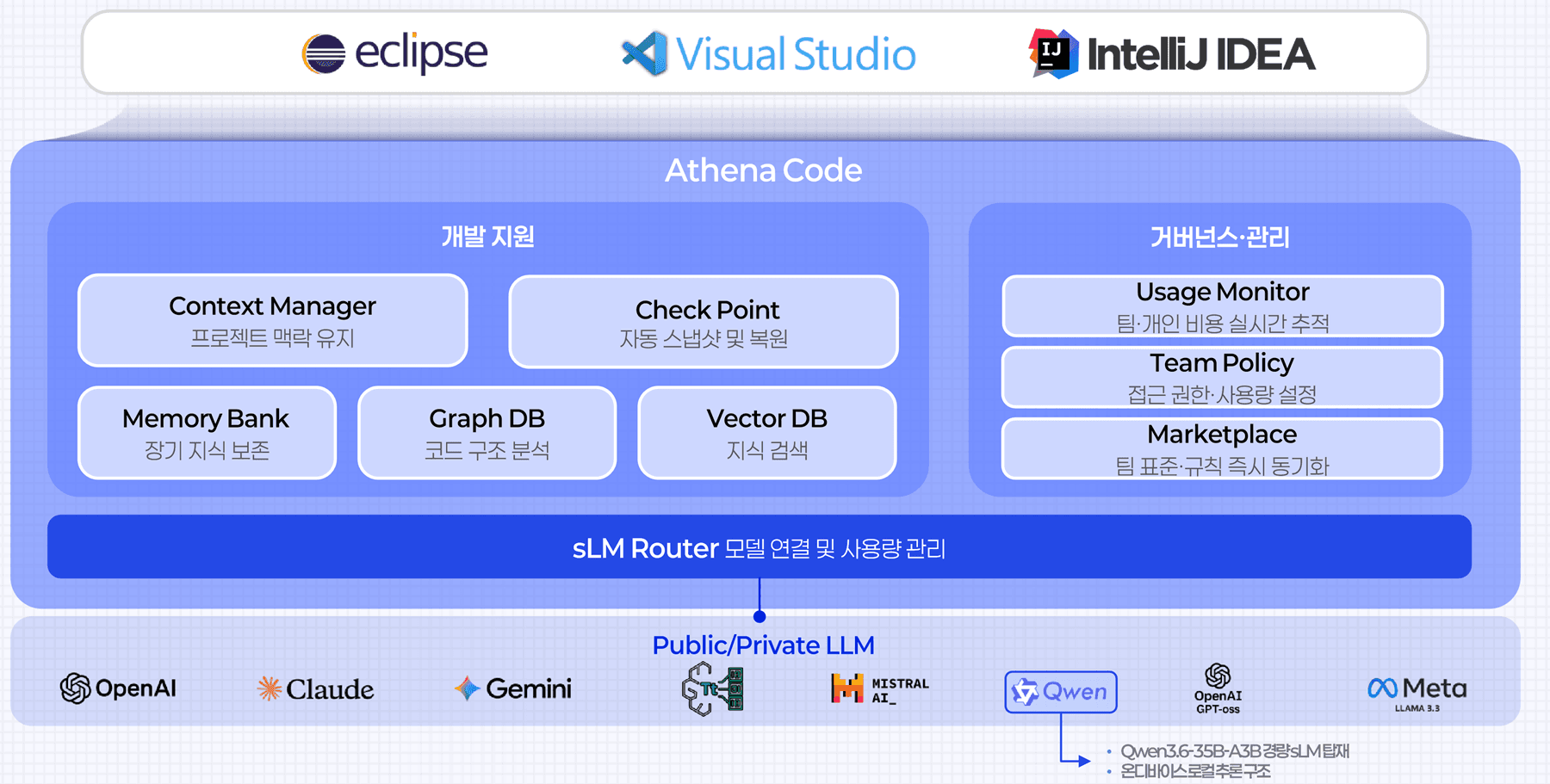The width and height of the screenshot is (1550, 784).
Task: Click the 지식 검색 subtitle
Action: point(767,450)
